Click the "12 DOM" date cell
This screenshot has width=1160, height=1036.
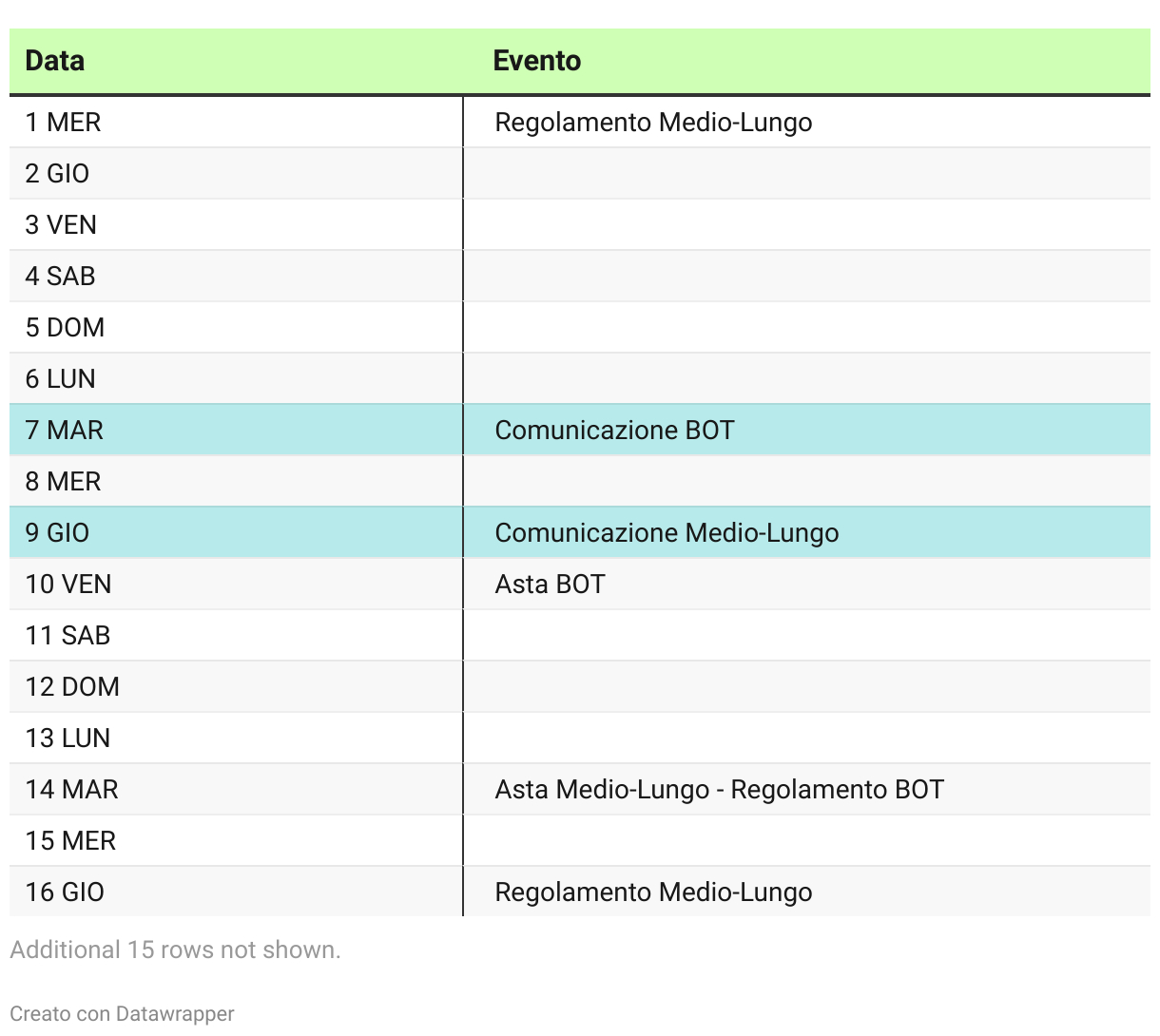[x=73, y=687]
